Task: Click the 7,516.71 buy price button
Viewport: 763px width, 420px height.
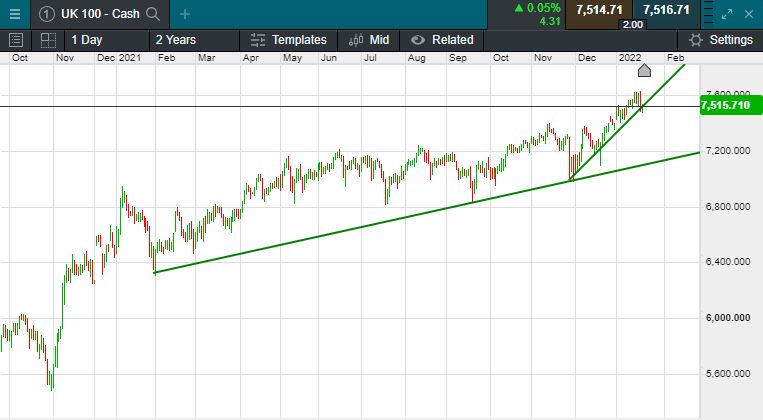Action: pos(666,10)
